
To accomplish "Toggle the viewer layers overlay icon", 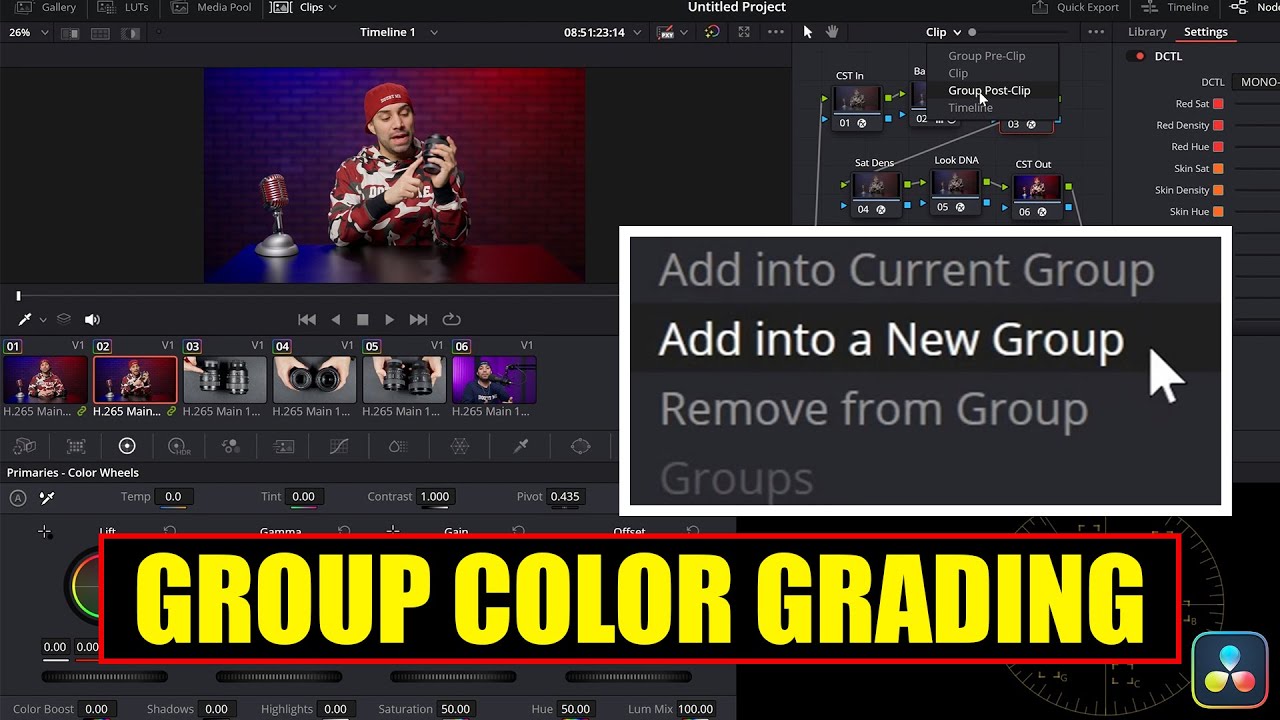I will [64, 319].
